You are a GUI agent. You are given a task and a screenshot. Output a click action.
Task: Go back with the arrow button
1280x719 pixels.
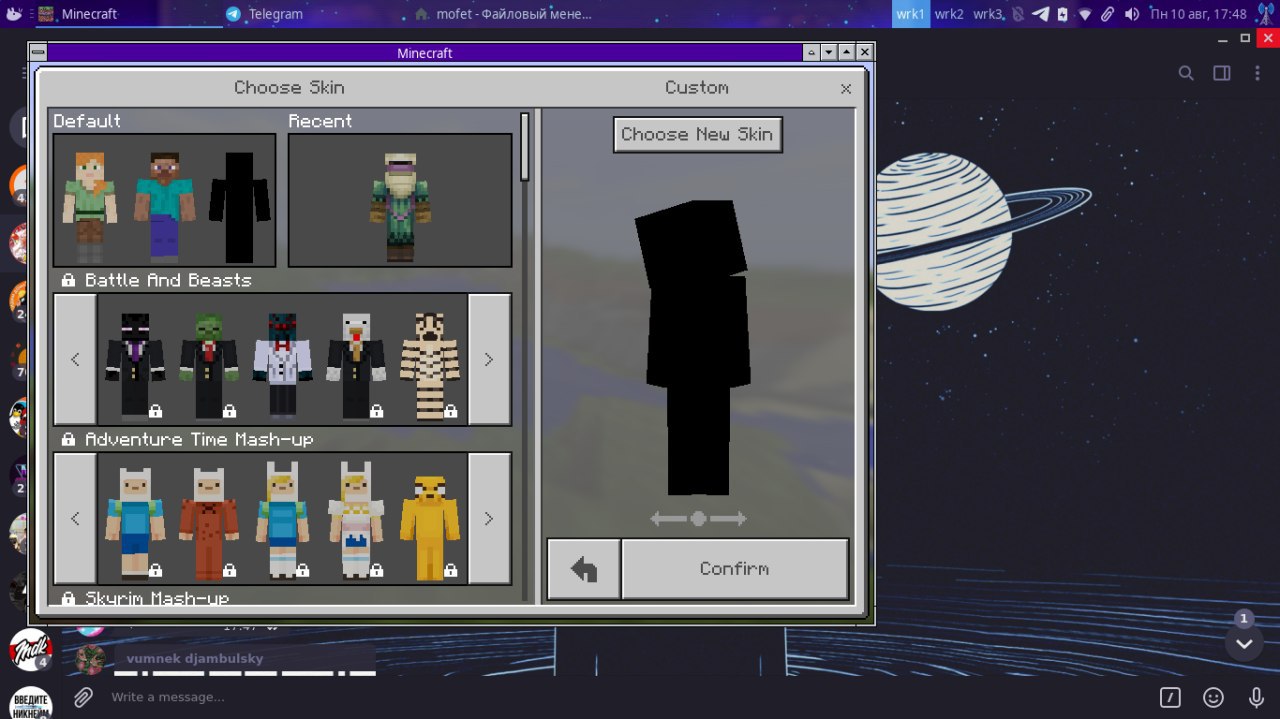click(584, 569)
